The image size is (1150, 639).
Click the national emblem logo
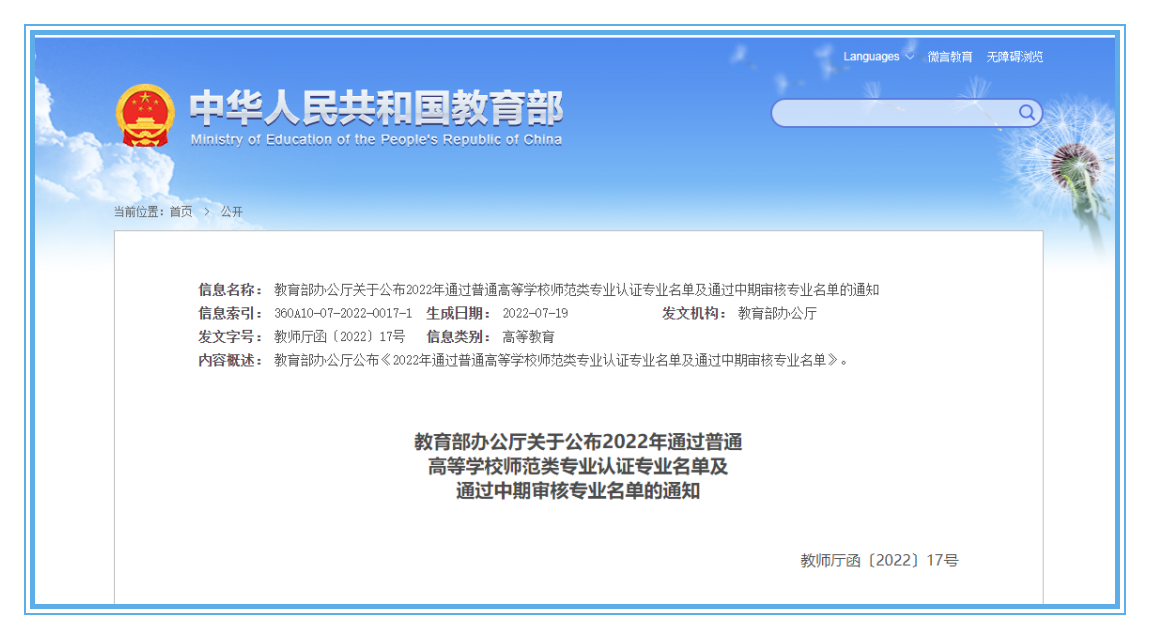[144, 115]
